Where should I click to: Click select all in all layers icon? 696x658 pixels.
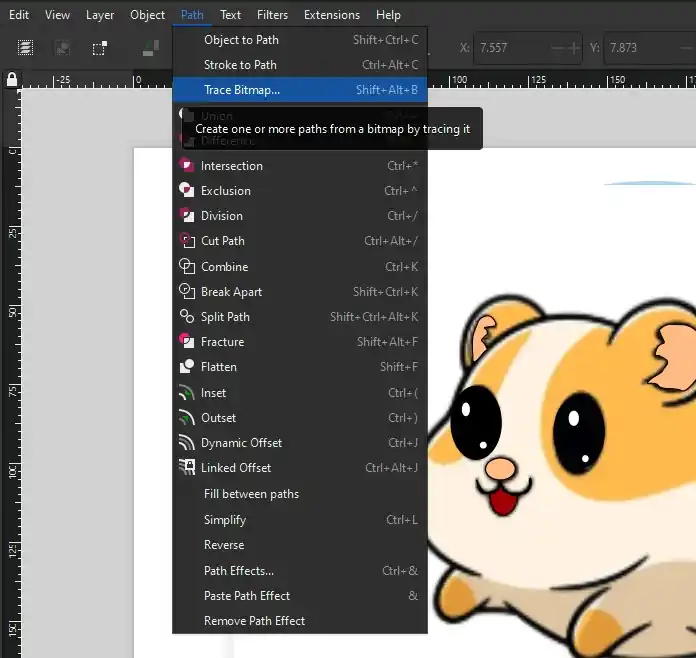point(25,48)
